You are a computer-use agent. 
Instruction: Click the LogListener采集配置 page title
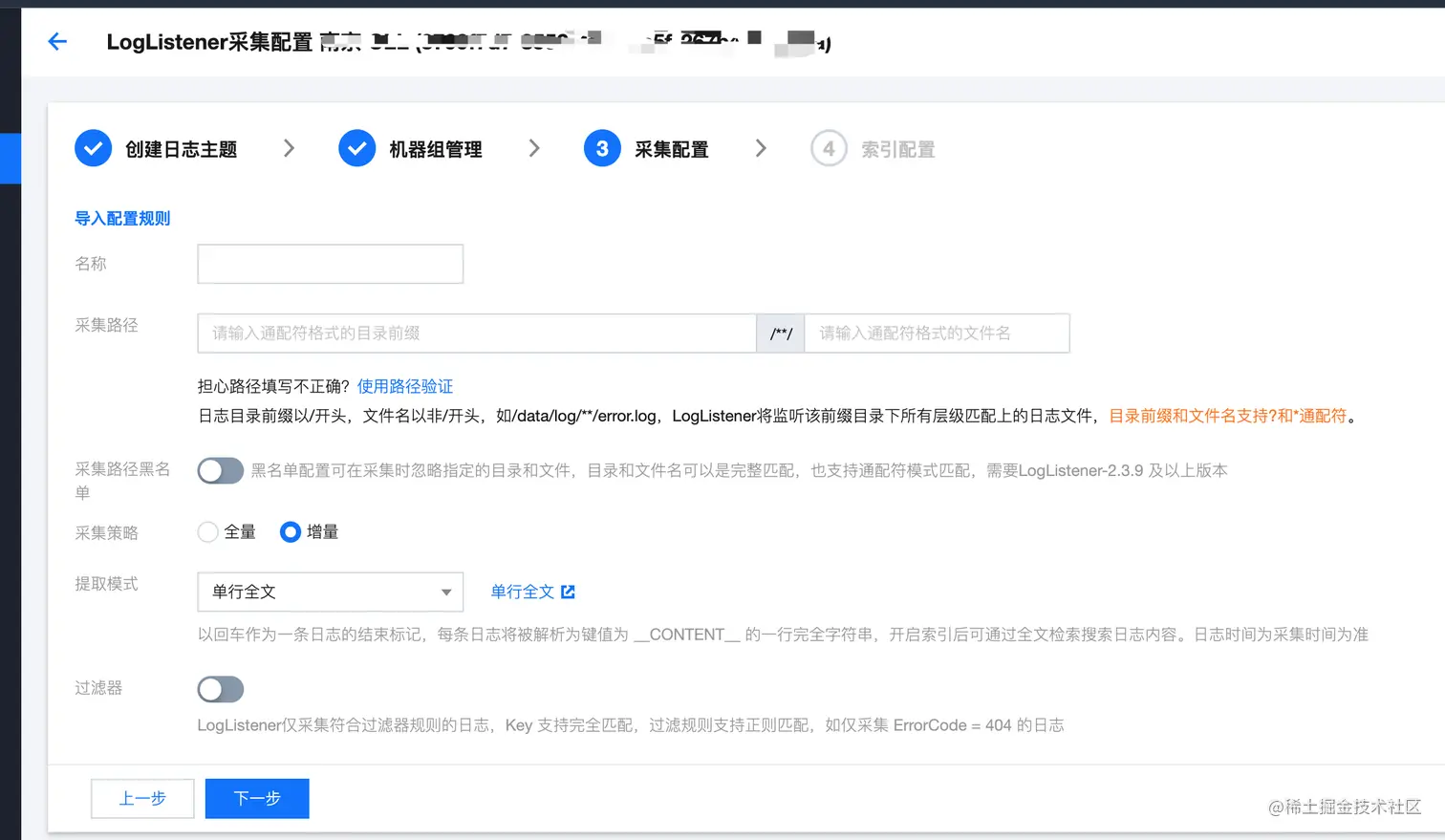pyautogui.click(x=209, y=42)
